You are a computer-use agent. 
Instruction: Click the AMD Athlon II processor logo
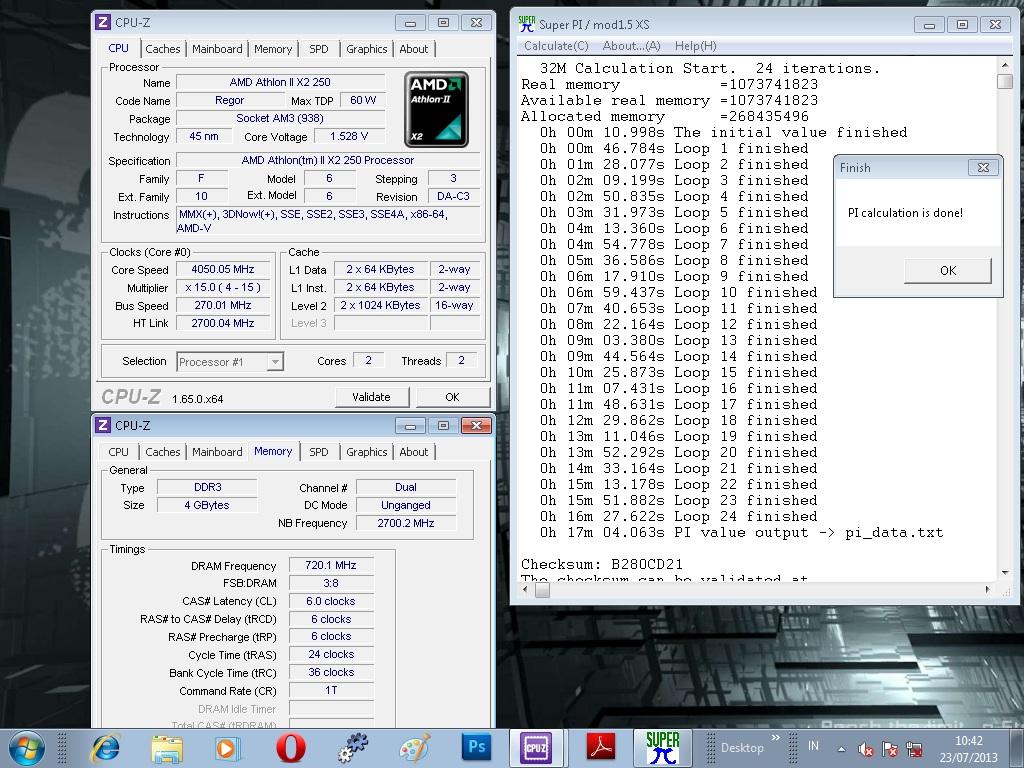pos(436,110)
